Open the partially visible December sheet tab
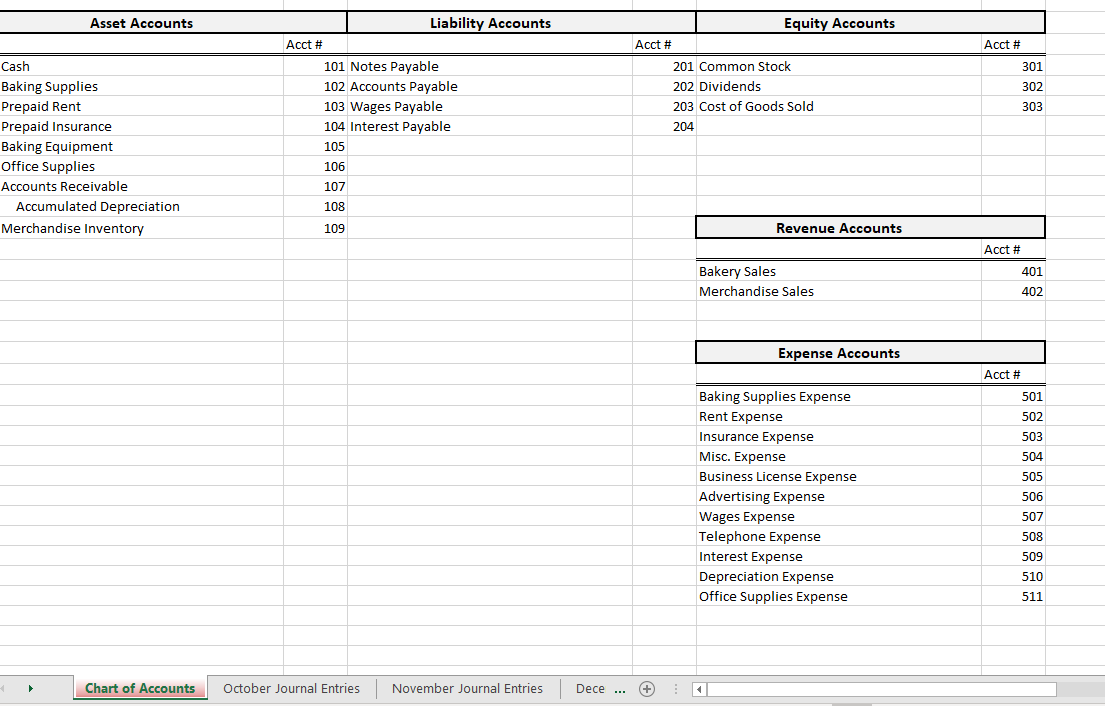Viewport: 1105px width, 706px height. 589,689
